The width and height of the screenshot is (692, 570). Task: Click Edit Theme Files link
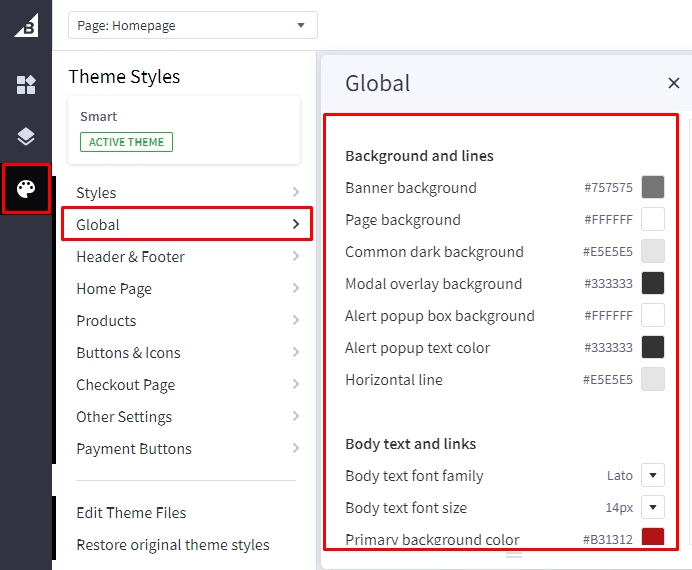click(131, 513)
